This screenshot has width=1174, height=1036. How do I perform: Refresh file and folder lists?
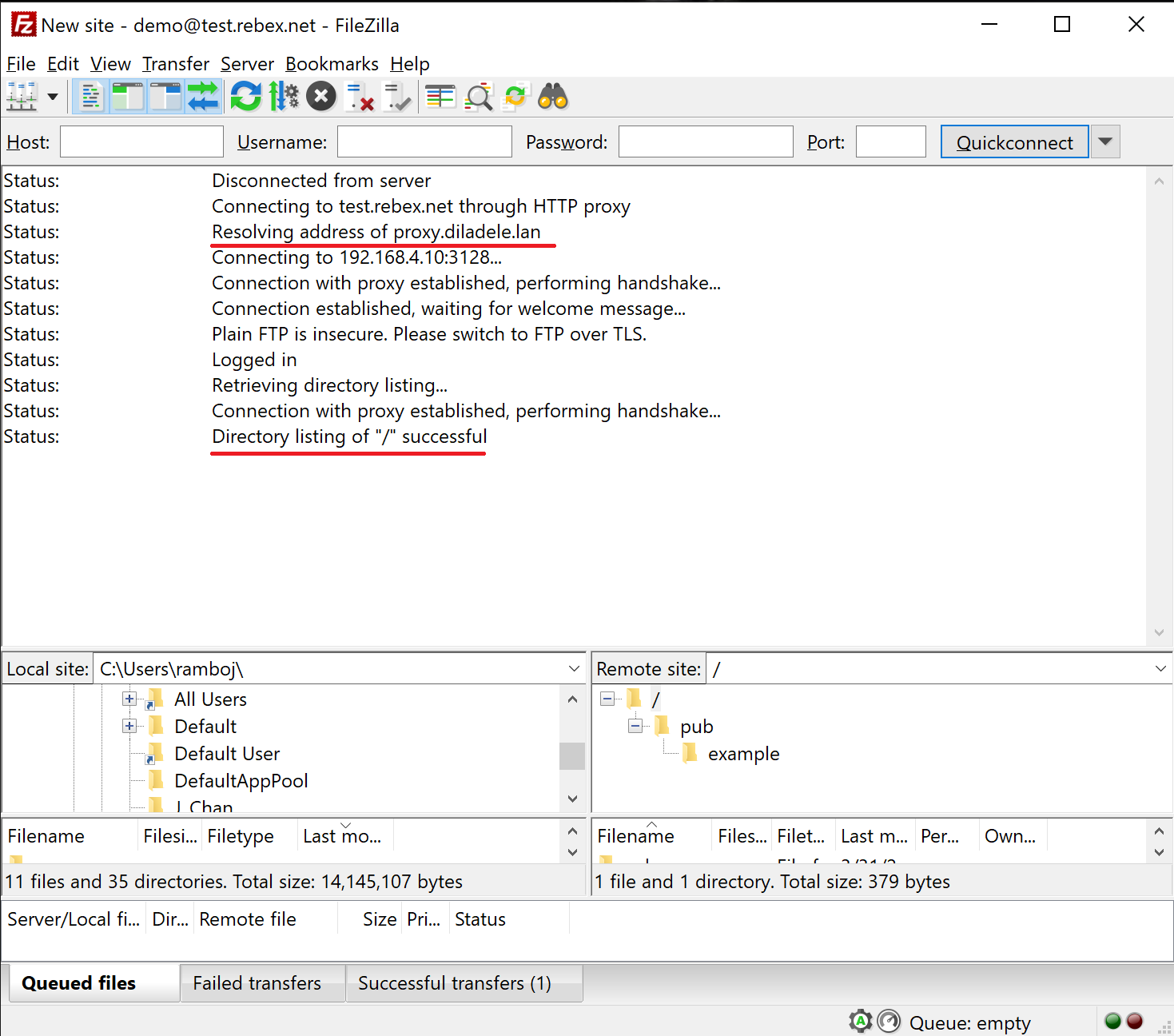(246, 98)
